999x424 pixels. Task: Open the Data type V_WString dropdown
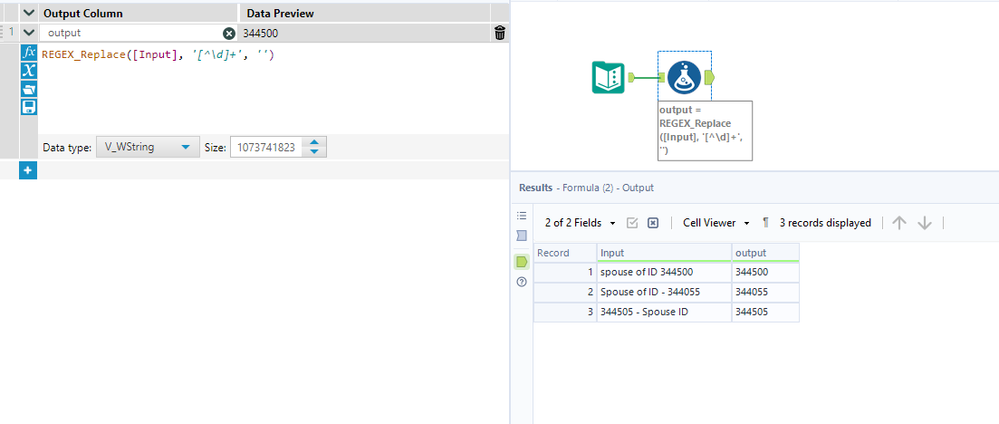point(148,147)
